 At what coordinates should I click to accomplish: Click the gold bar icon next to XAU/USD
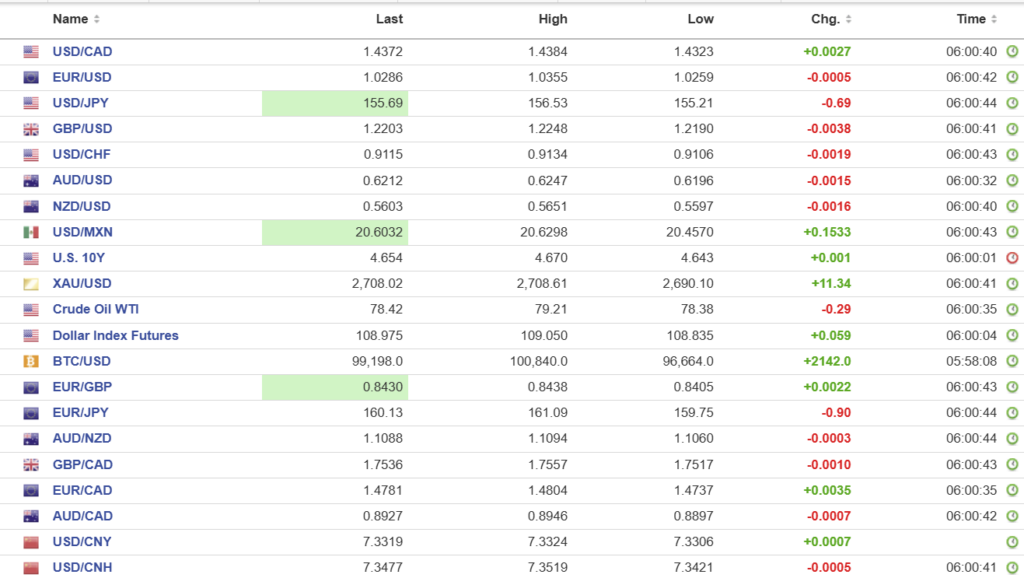pos(31,284)
